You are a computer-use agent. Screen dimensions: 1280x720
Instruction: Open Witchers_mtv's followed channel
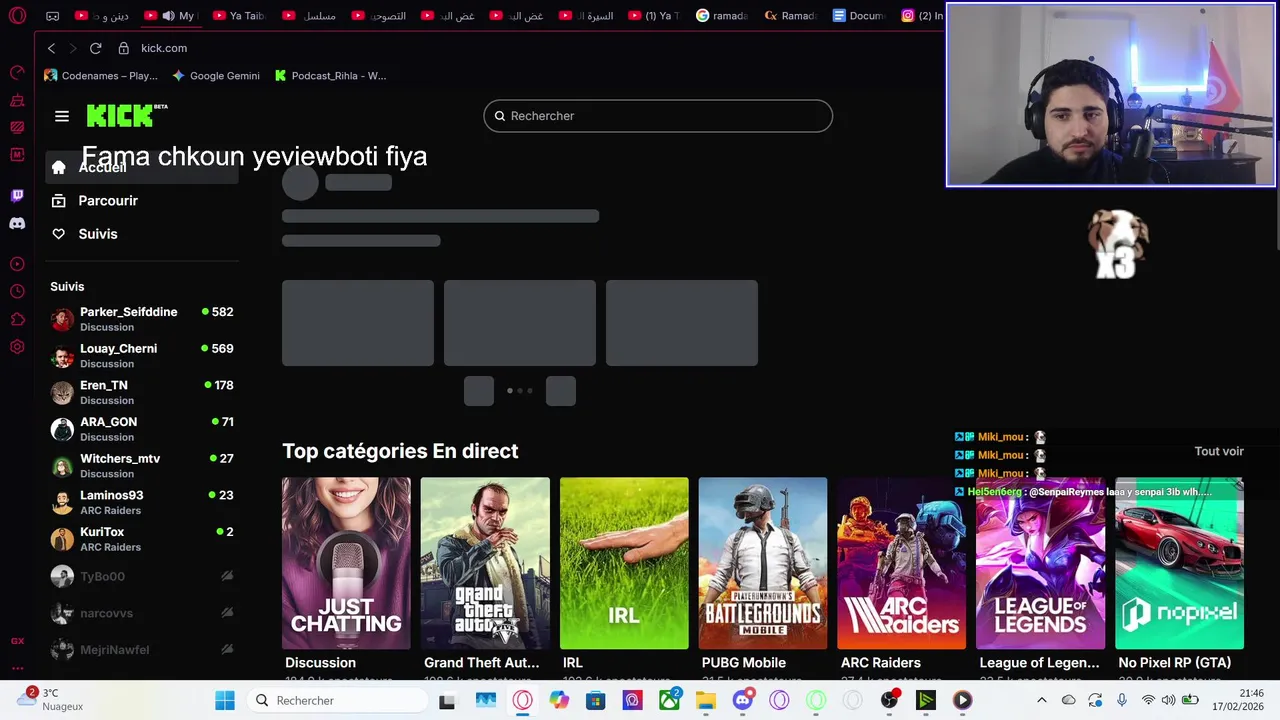(x=142, y=466)
